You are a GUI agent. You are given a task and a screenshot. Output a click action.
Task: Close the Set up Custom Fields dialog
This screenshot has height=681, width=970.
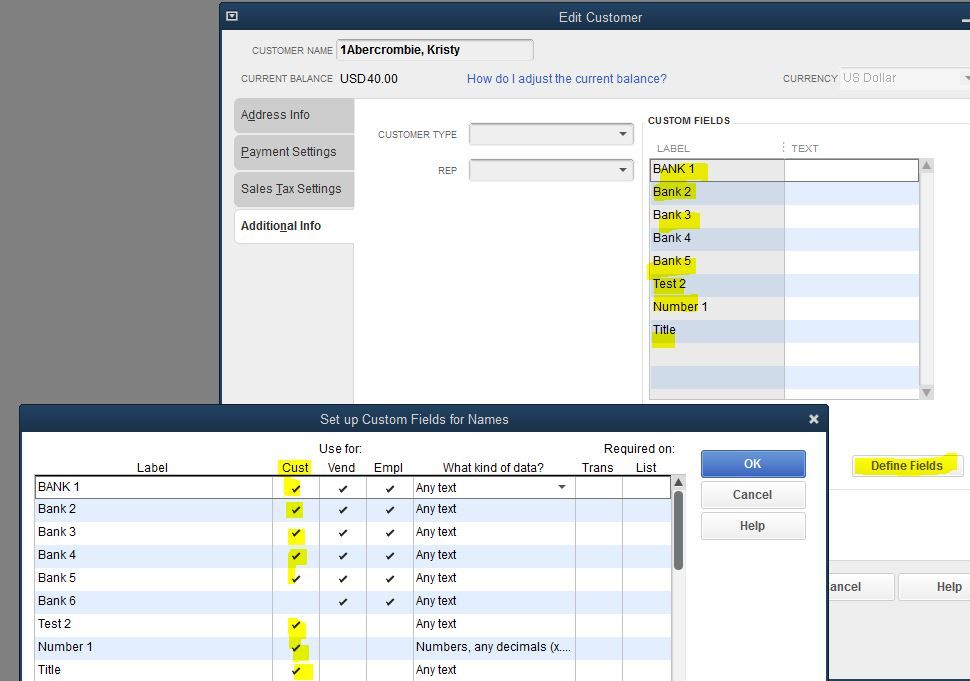click(813, 419)
